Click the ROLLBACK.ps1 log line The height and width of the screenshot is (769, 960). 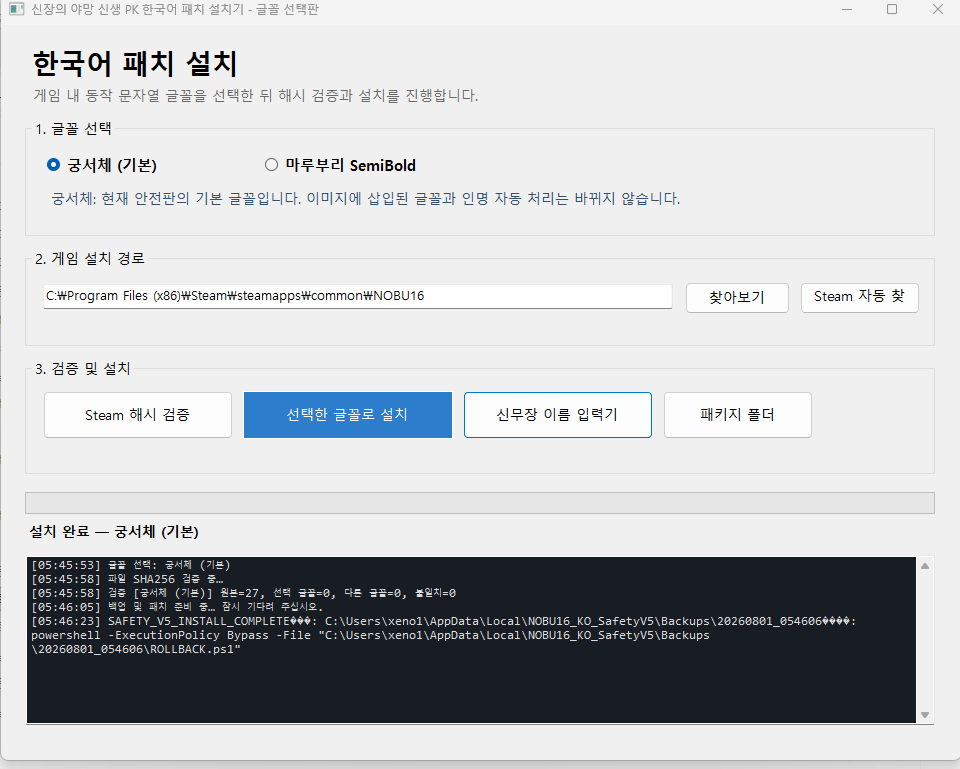click(x=136, y=650)
